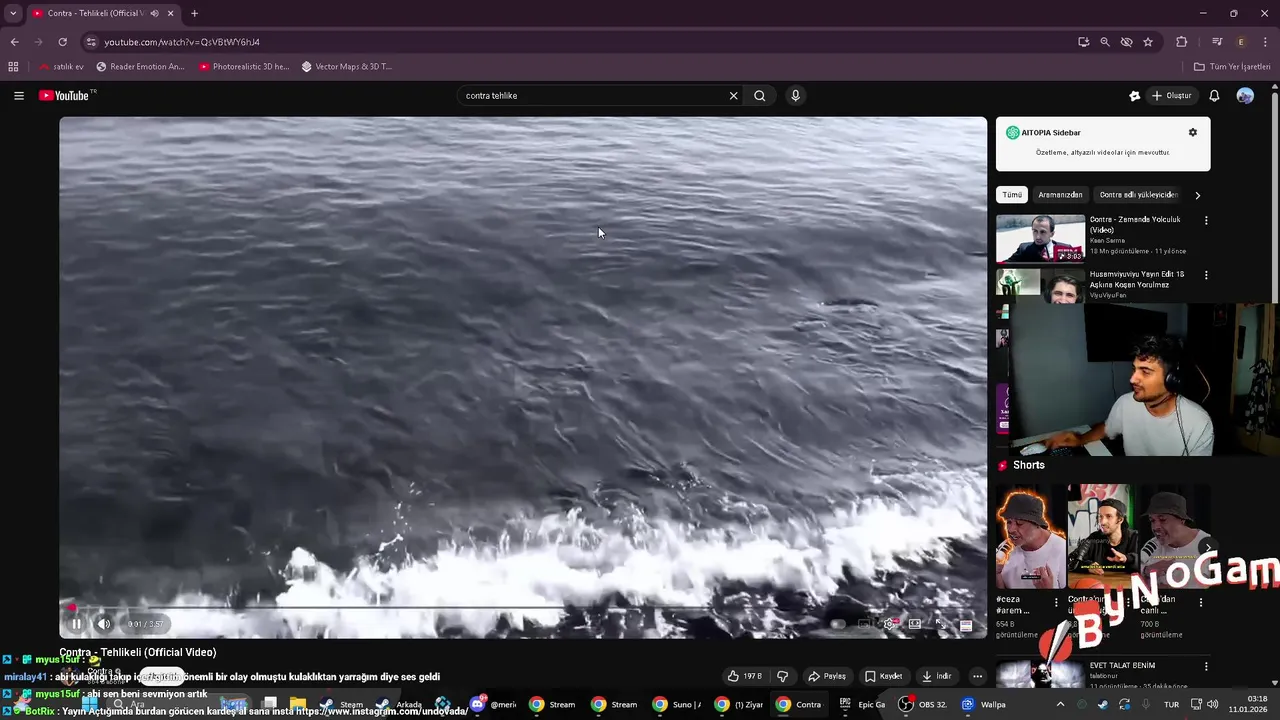Open 'Vector Maps & 3D T...' bookmark
Image resolution: width=1280 pixels, height=720 pixels.
(x=347, y=66)
